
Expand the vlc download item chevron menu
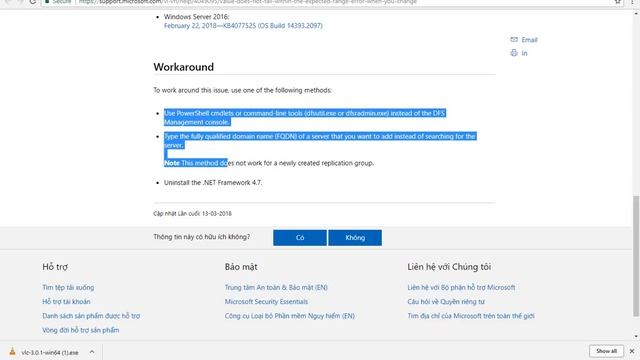tap(92, 352)
